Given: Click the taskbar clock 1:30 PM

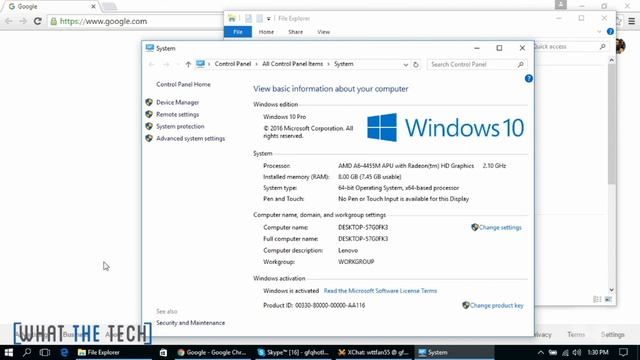Looking at the screenshot, I should click(598, 352).
